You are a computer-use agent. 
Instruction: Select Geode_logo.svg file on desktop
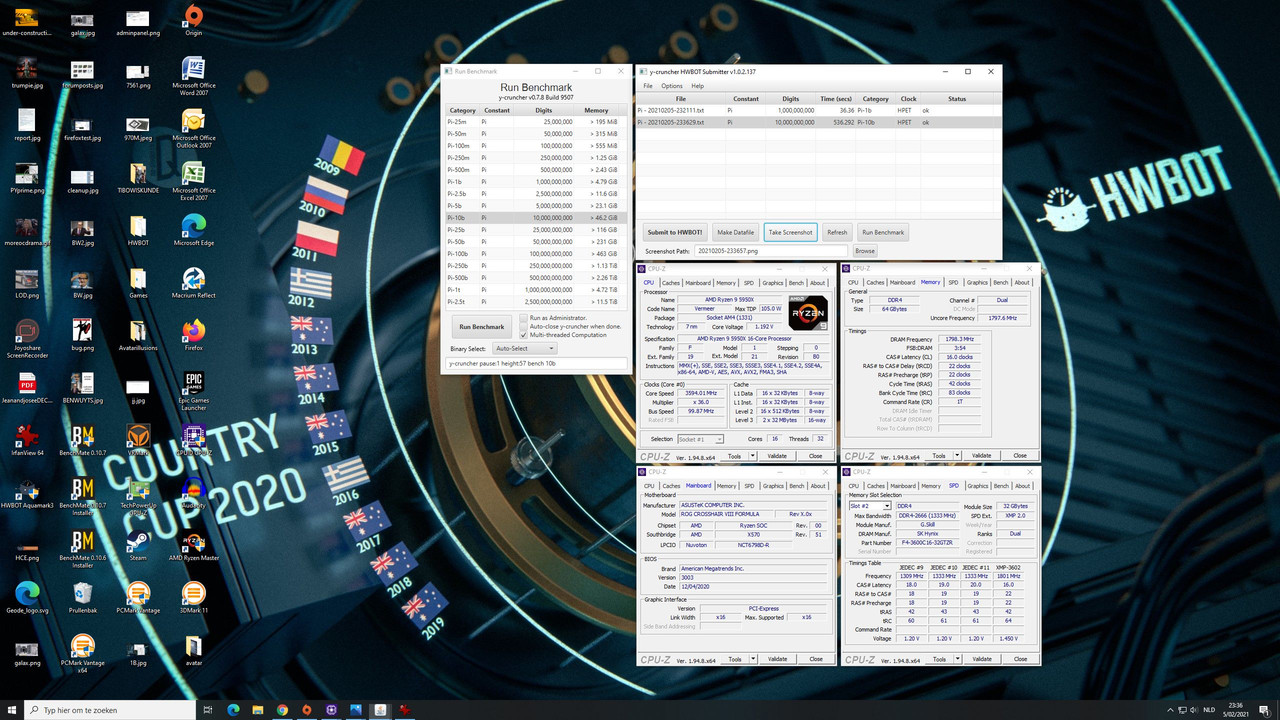click(27, 596)
